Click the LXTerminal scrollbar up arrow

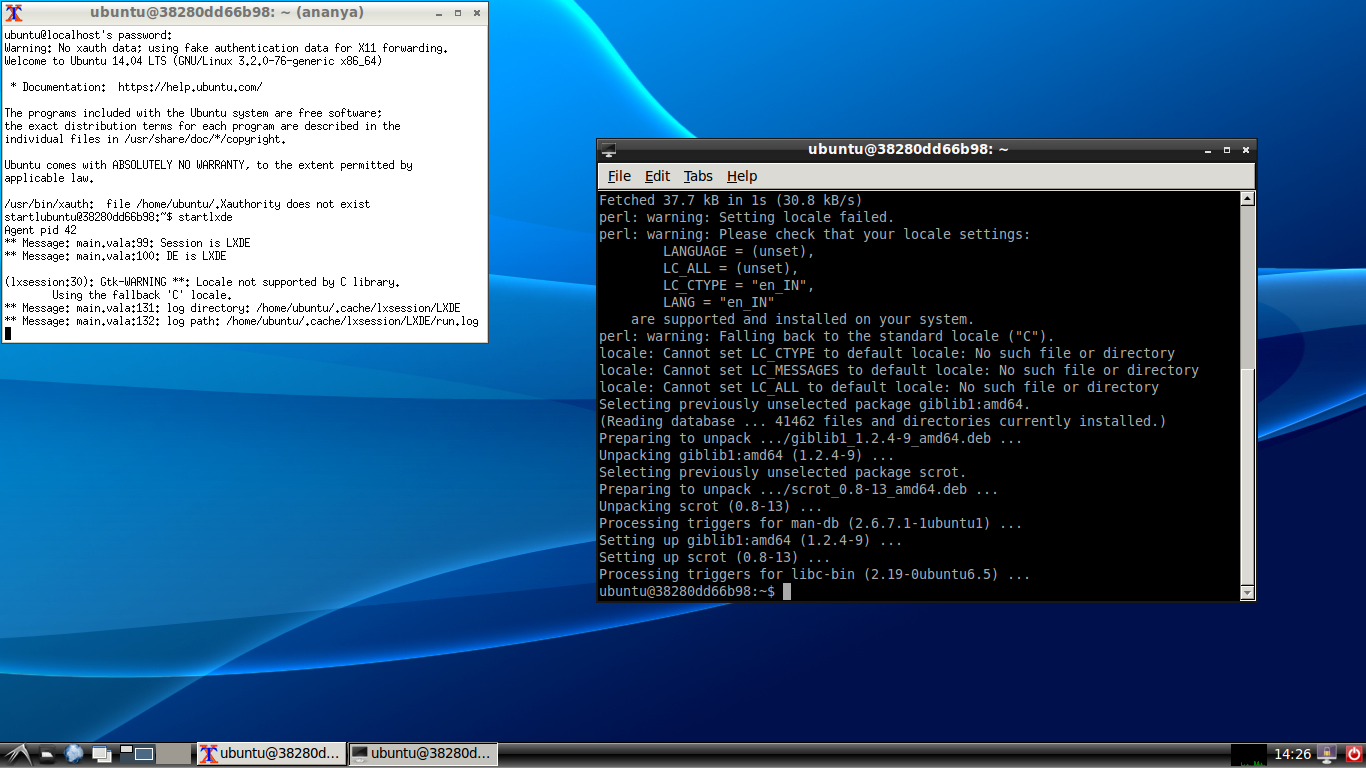click(1247, 199)
